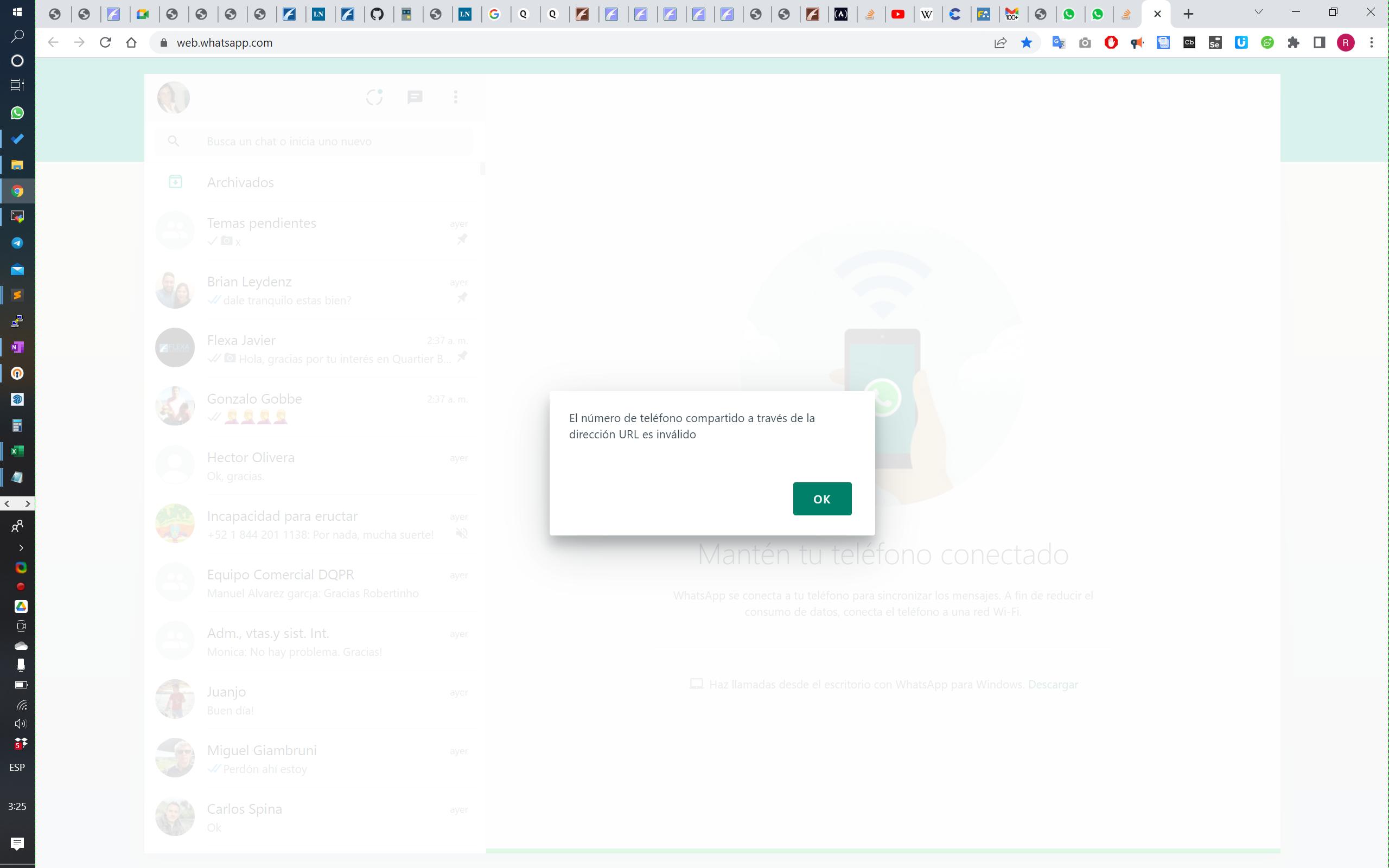
Task: Switch to the GitHub tab
Action: coord(377,14)
